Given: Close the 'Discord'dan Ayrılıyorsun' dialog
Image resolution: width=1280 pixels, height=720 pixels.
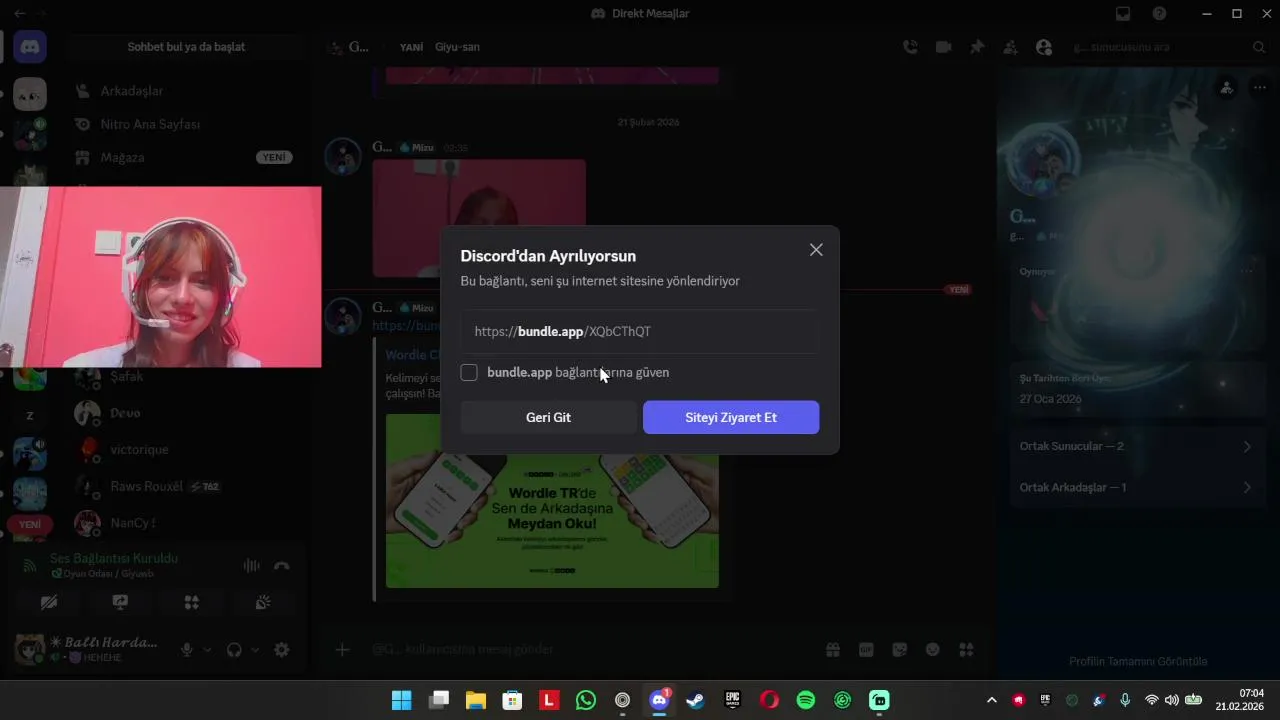Looking at the screenshot, I should click(816, 250).
